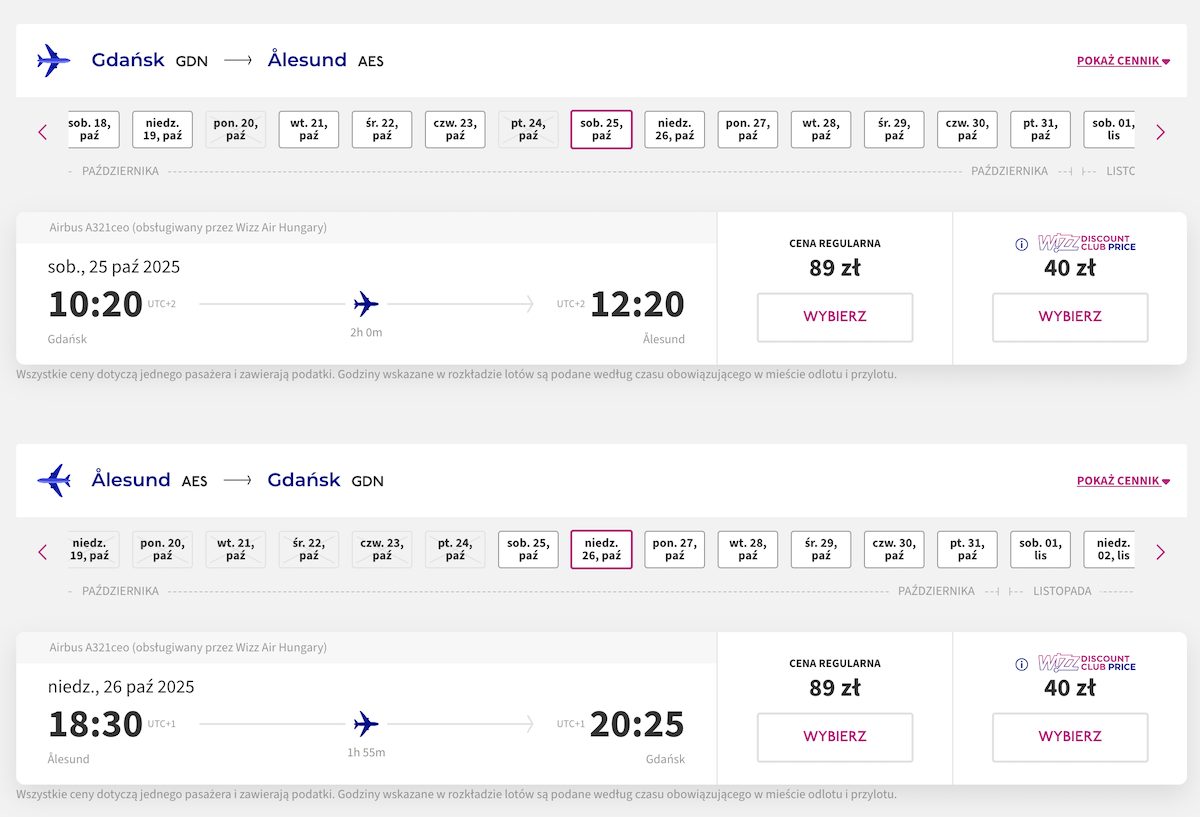
Task: Click the outbound previous-dates left arrow
Action: point(42,131)
